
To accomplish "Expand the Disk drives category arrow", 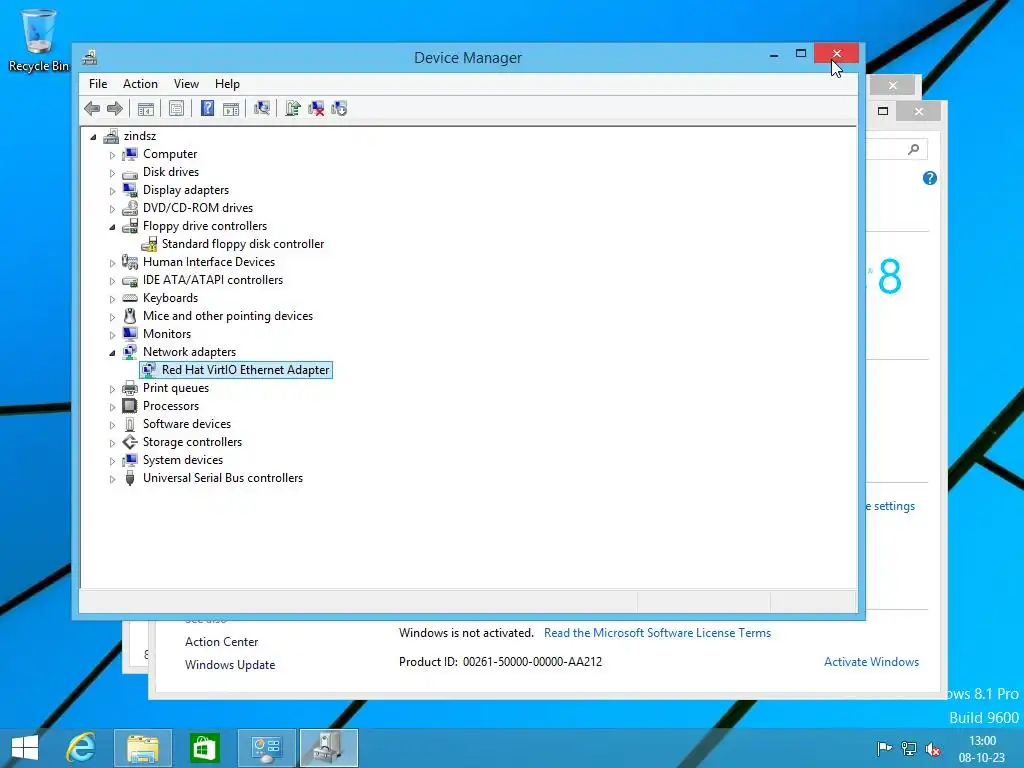I will [x=112, y=173].
